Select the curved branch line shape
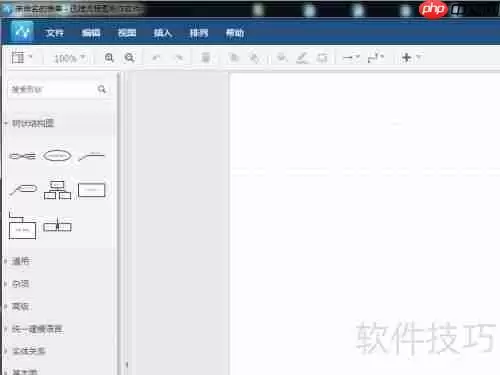This screenshot has width=500, height=375. [91, 156]
